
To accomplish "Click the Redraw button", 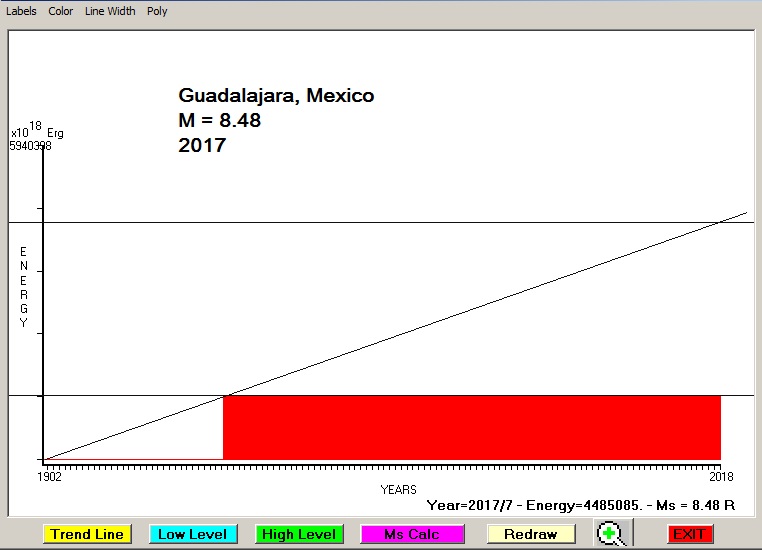I will 530,534.
